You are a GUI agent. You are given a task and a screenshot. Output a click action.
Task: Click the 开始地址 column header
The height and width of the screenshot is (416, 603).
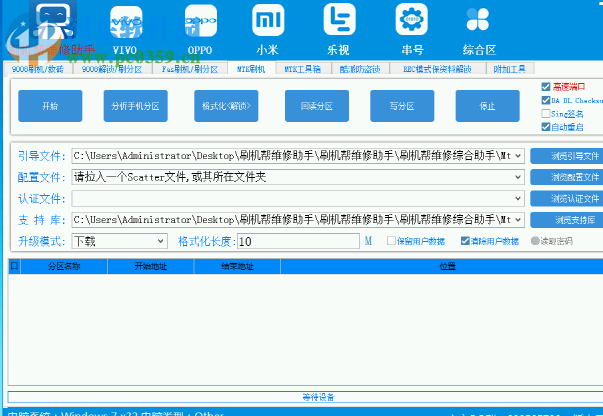tap(151, 266)
